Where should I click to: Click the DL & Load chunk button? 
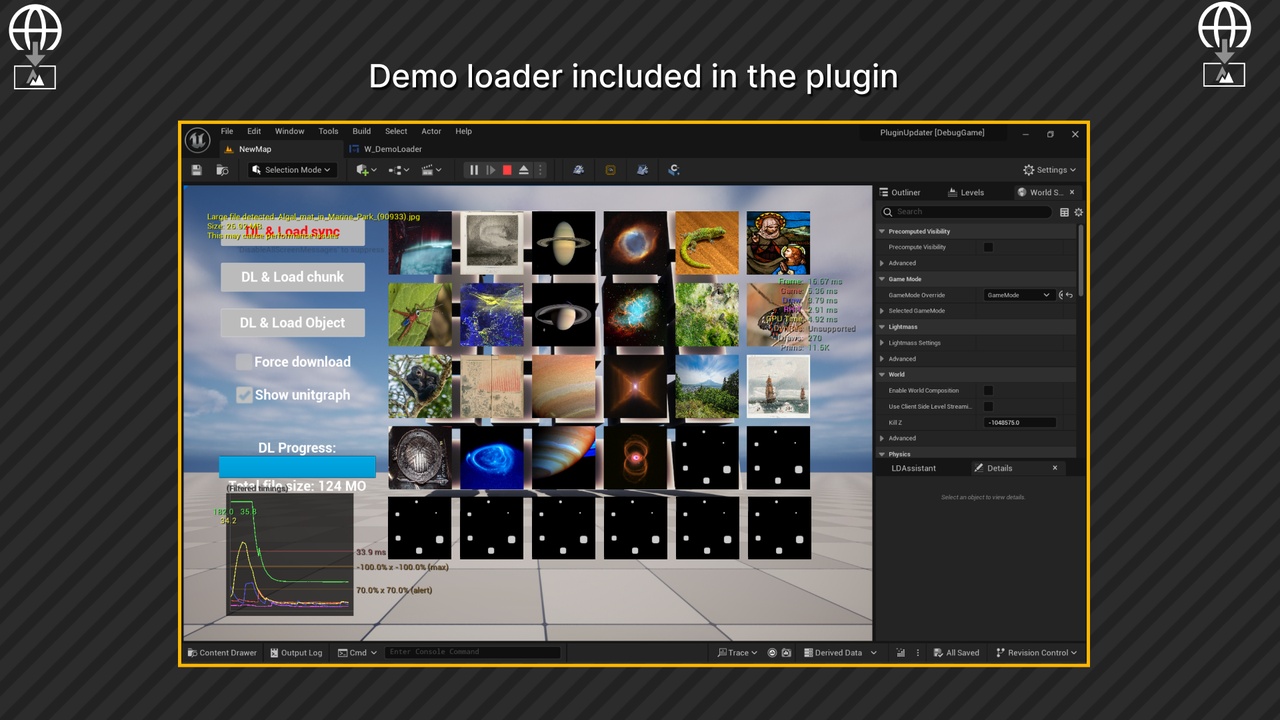[x=292, y=277]
